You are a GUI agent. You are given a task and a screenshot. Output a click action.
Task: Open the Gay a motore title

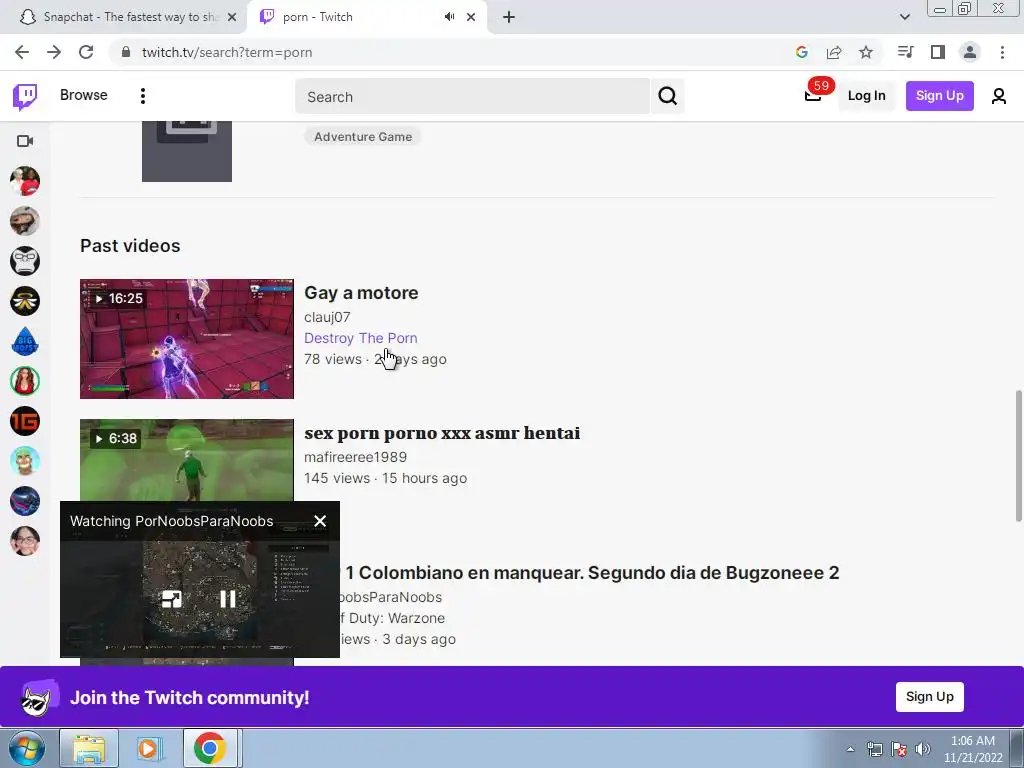[361, 293]
